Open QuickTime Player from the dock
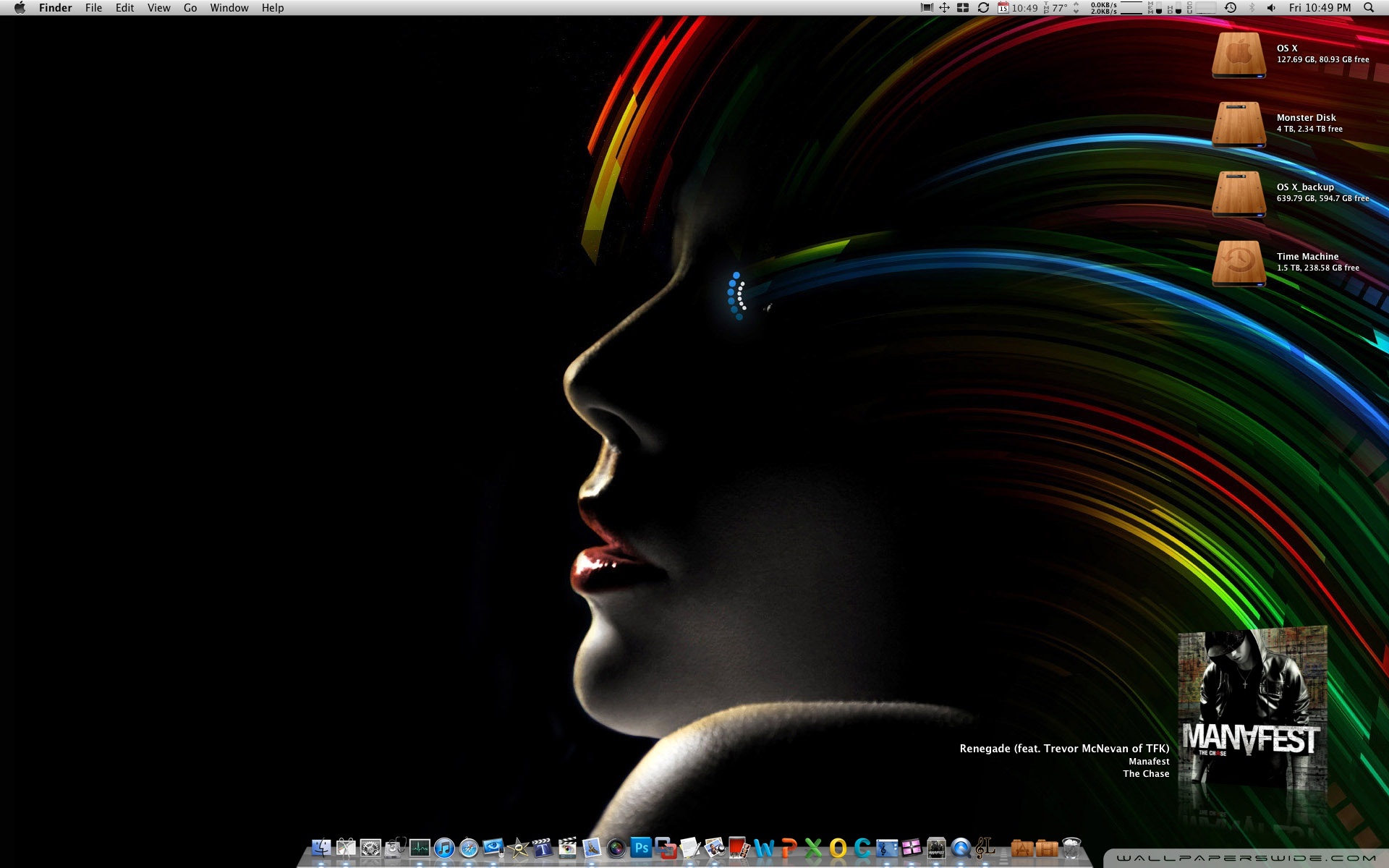The image size is (1389, 868). click(x=961, y=848)
